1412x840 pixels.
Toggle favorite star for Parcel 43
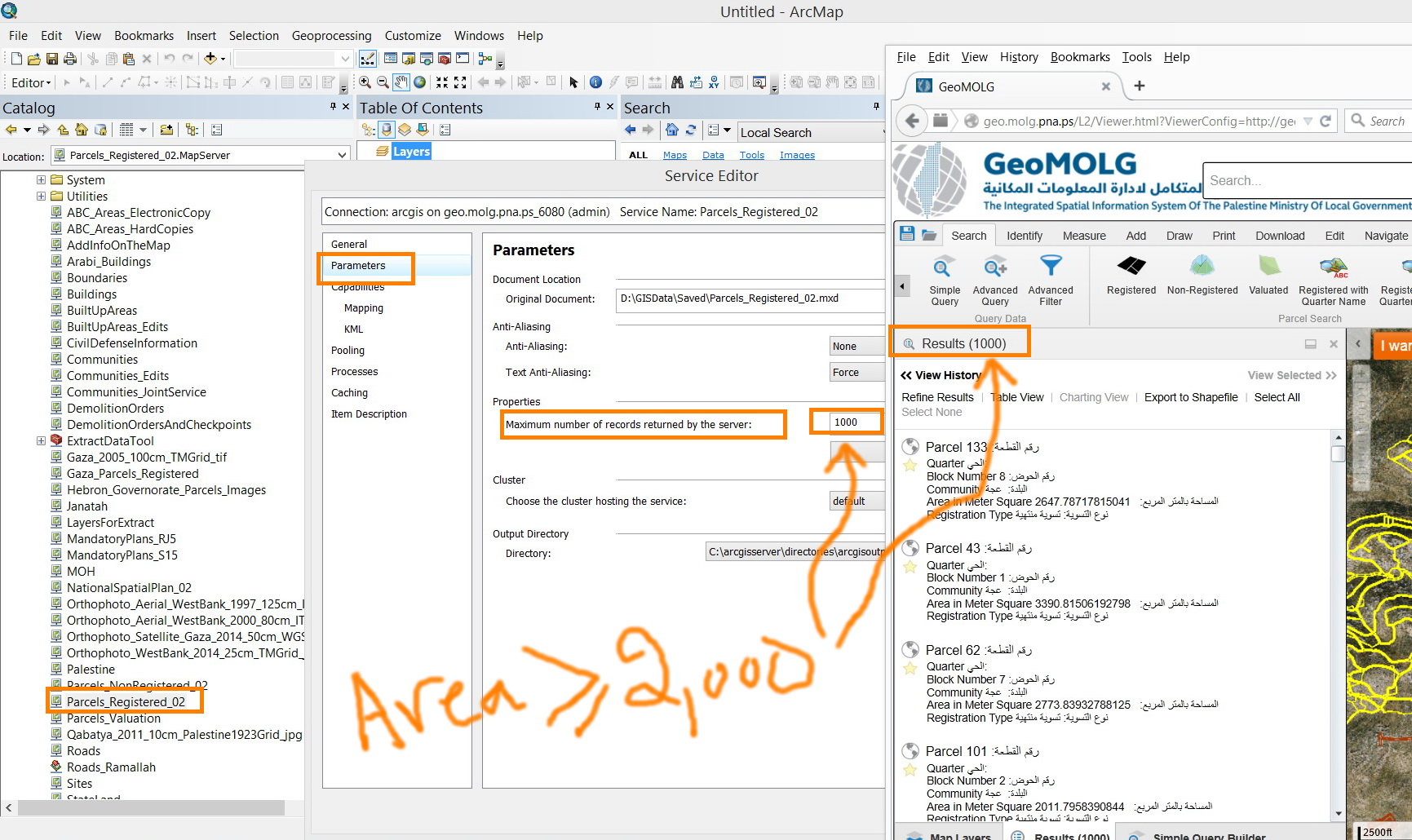[x=910, y=567]
